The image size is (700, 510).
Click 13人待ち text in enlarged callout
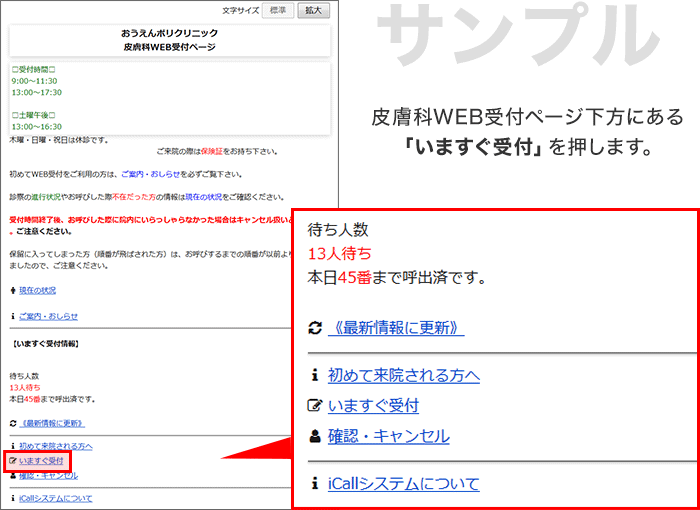tap(340, 254)
